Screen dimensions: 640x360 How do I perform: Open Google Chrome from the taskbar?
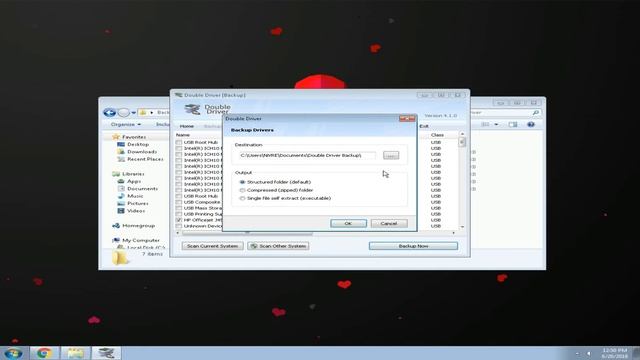coord(44,353)
